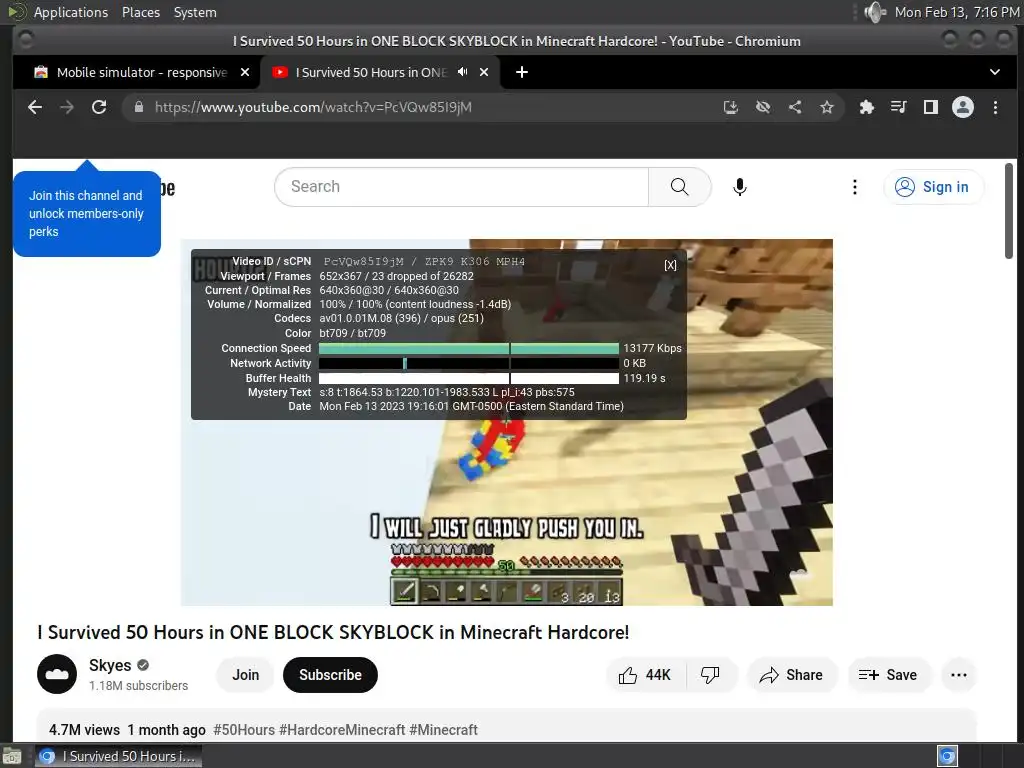The height and width of the screenshot is (768, 1024).
Task: Click the install app icon in address bar
Action: tap(731, 107)
